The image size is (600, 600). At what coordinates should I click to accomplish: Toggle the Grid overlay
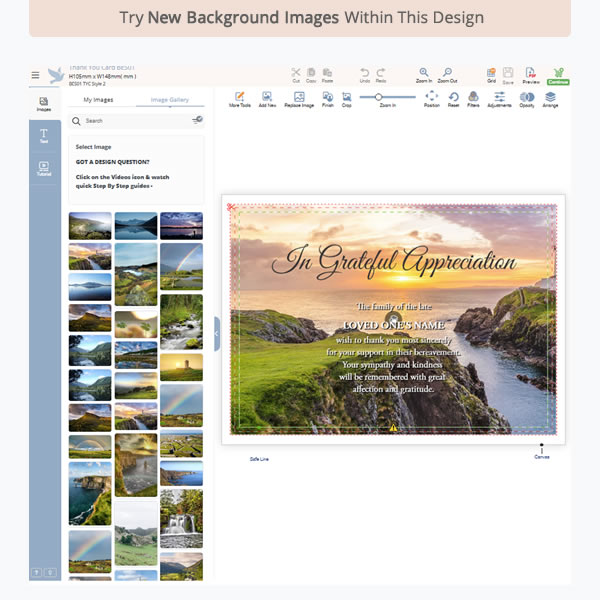[x=491, y=73]
